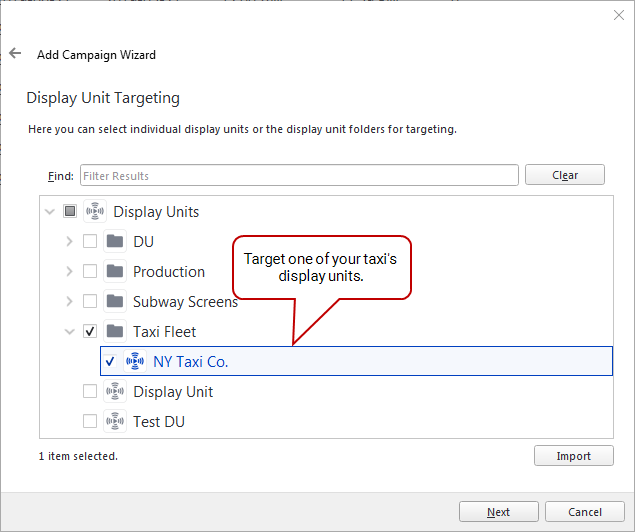Screen dimensions: 635x532
Task: Click the Next button
Action: click(499, 512)
